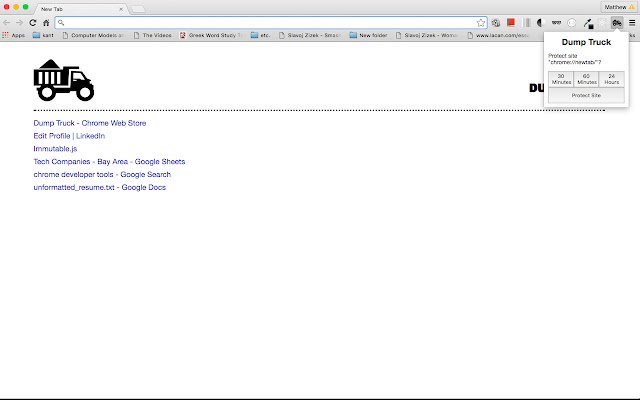Open the kant bookmarks folder

coord(43,36)
